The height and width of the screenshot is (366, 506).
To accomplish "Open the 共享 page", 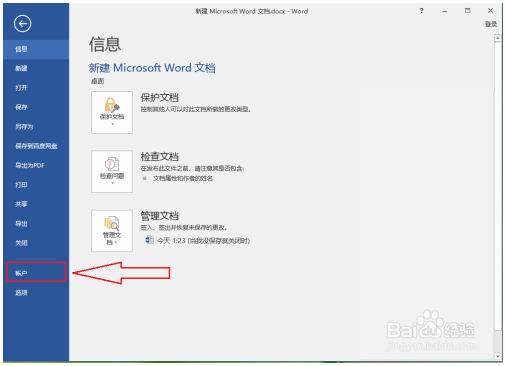I will (x=36, y=204).
